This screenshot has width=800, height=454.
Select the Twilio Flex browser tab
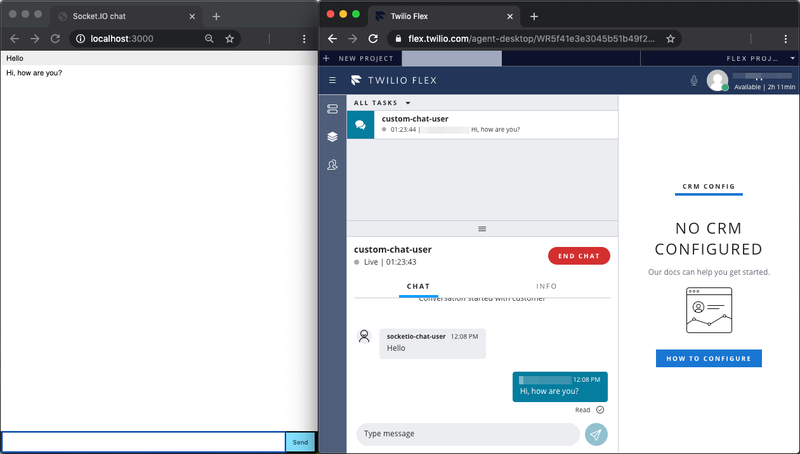click(x=444, y=16)
